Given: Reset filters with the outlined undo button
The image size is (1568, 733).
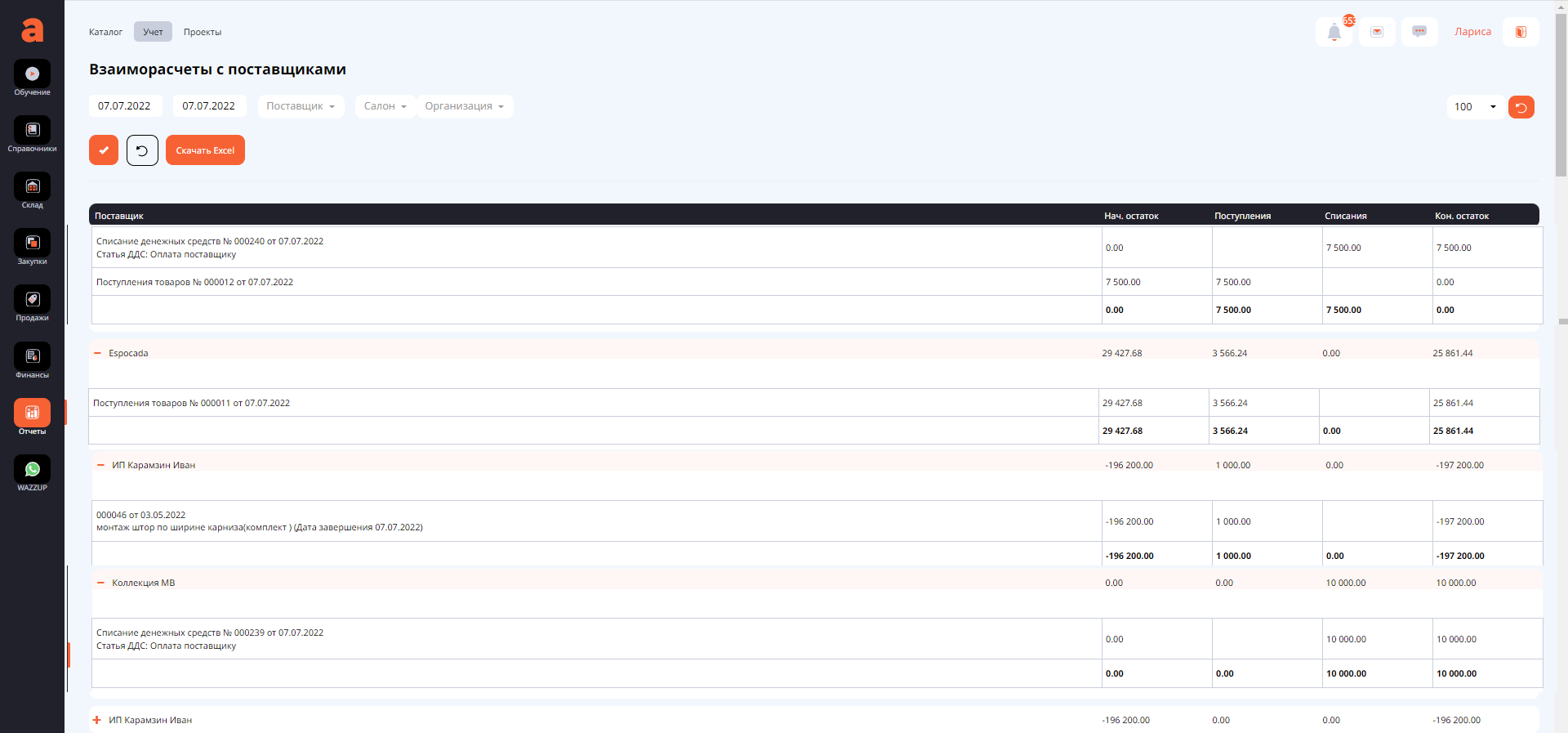Looking at the screenshot, I should 142,150.
